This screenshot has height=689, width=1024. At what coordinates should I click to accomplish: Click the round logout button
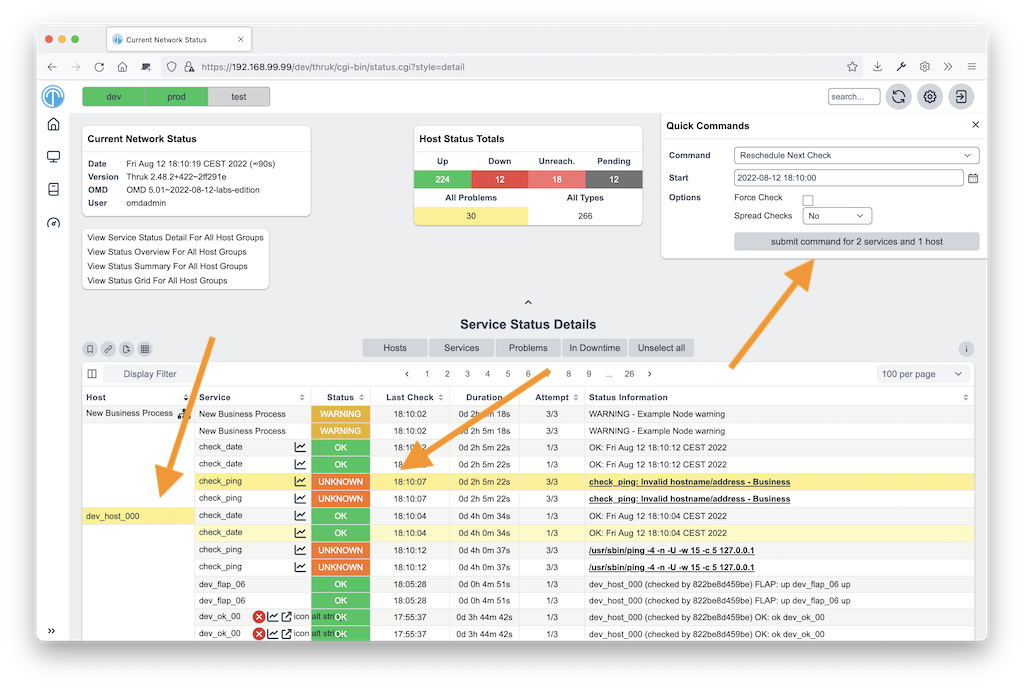tap(961, 97)
